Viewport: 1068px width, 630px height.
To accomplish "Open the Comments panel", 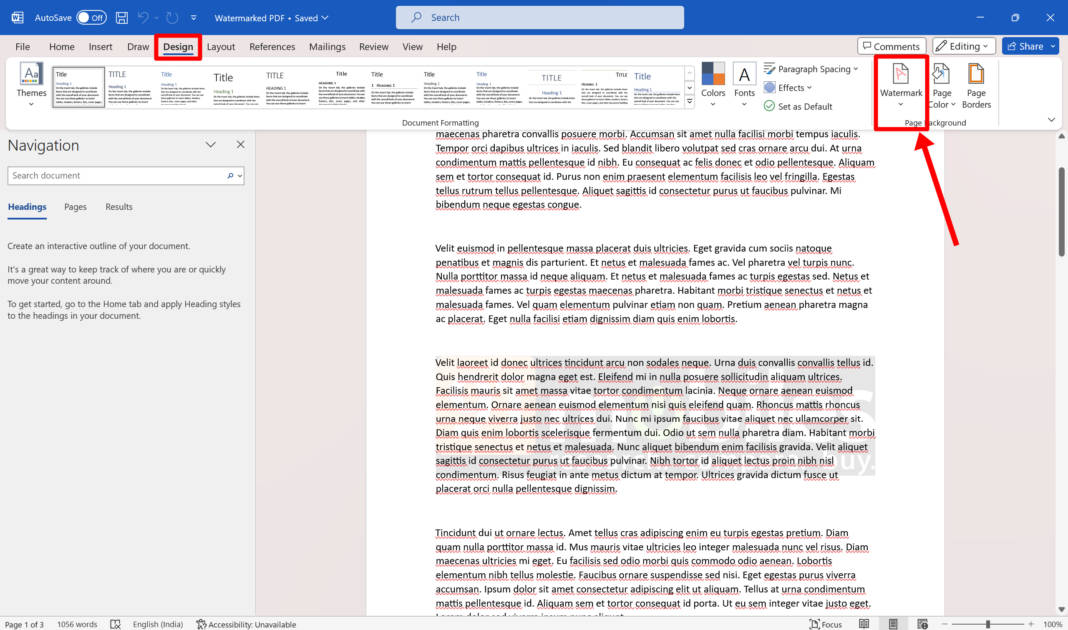I will (891, 45).
